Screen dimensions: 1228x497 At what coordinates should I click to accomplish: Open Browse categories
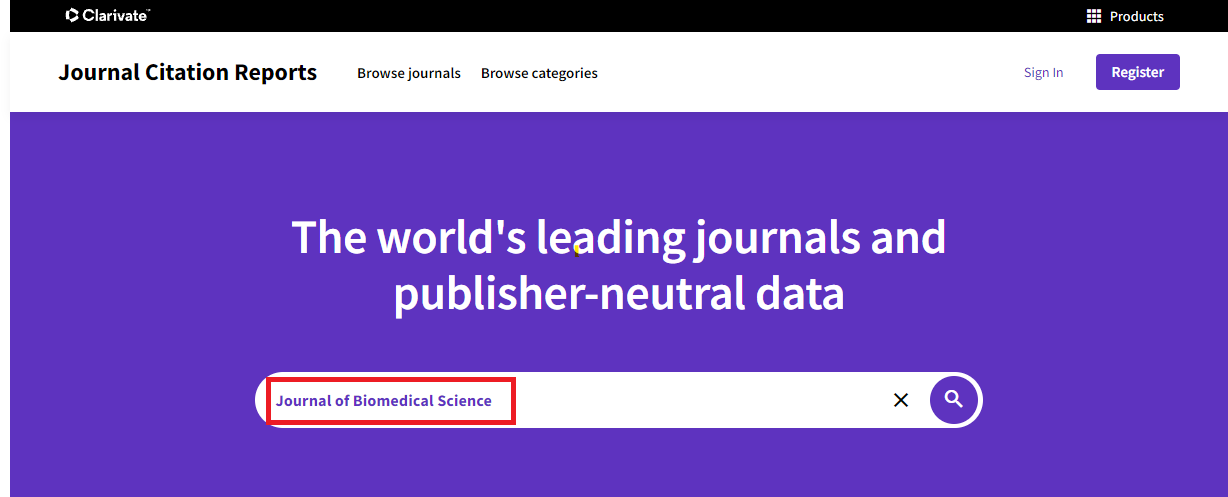539,73
